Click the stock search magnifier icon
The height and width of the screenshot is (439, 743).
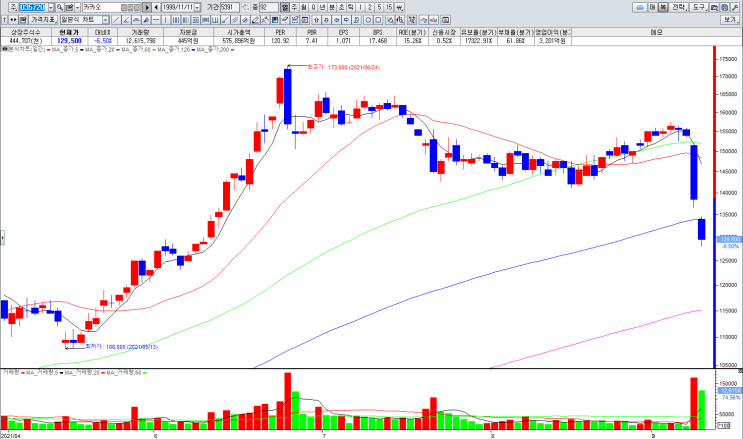pos(59,8)
